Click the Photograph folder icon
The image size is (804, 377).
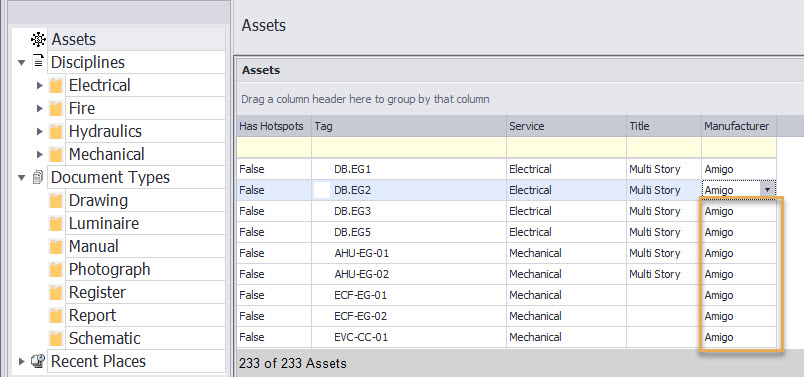(x=56, y=269)
